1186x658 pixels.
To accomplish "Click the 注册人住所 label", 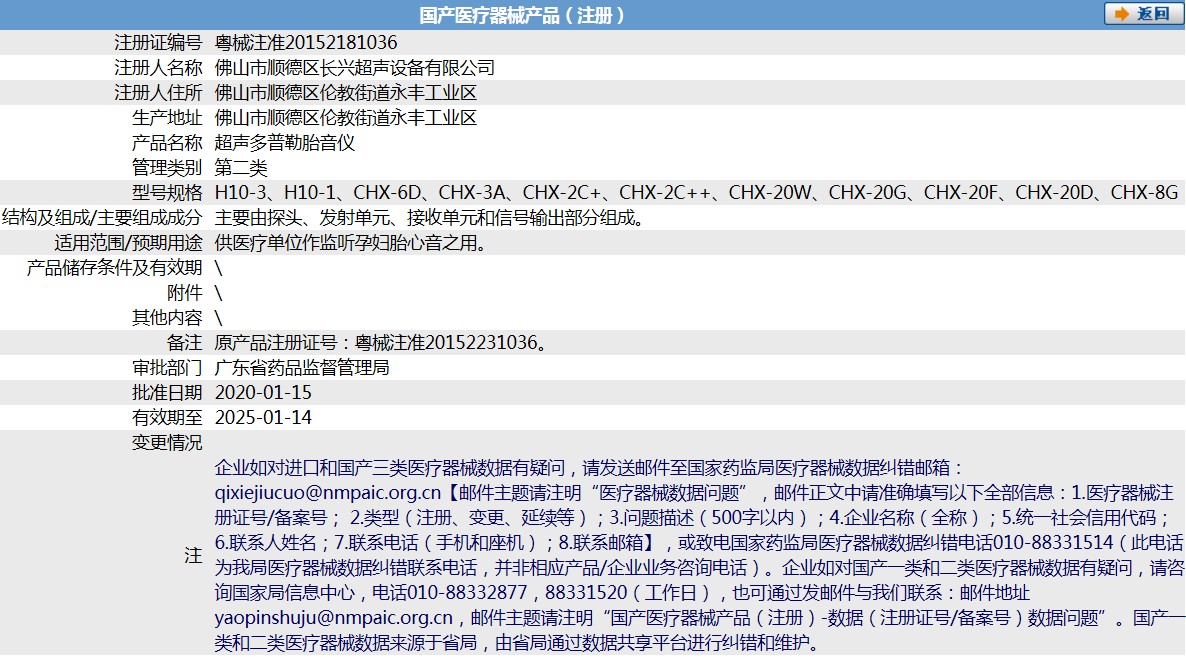I will click(158, 92).
